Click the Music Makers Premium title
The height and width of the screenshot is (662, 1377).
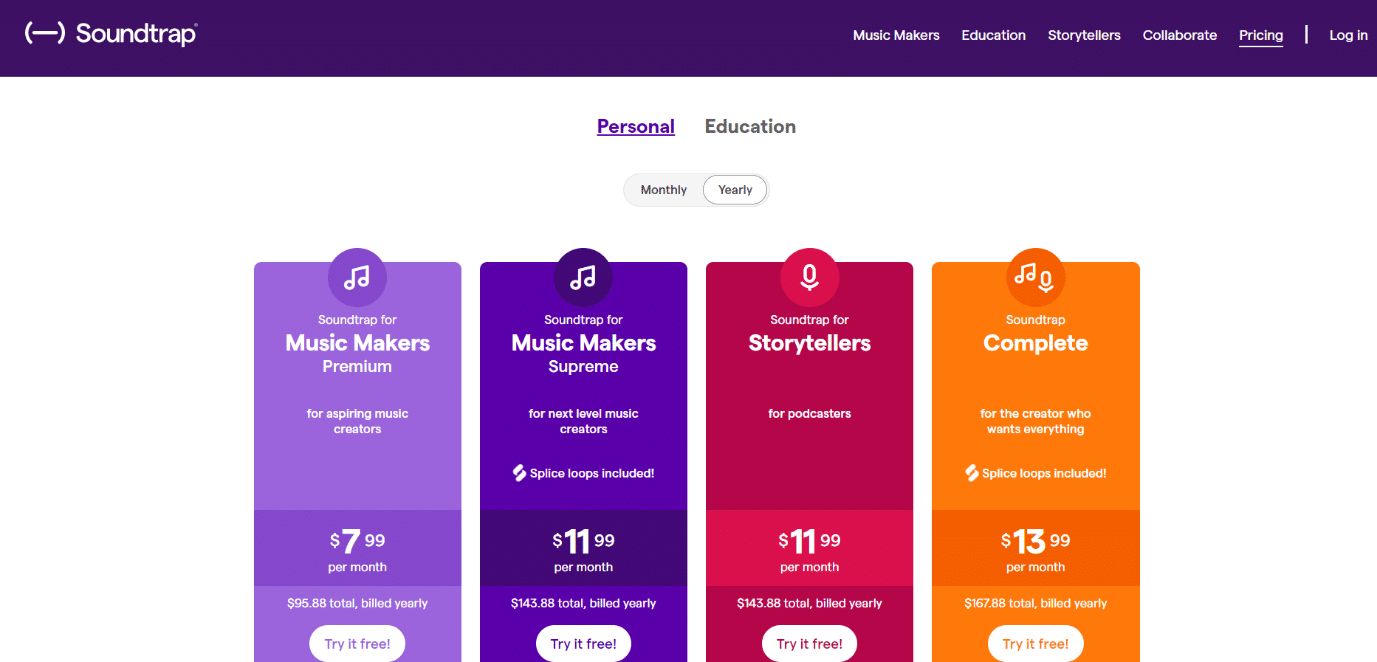[357, 344]
